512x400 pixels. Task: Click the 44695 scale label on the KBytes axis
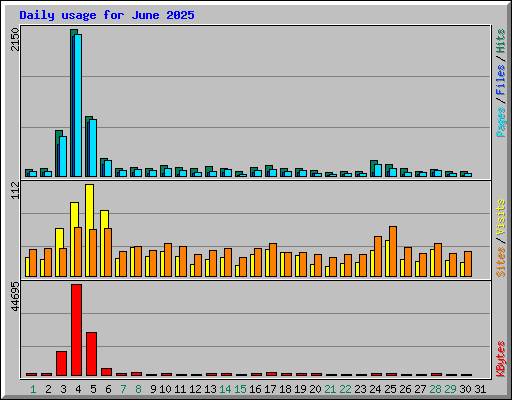pos(15,296)
